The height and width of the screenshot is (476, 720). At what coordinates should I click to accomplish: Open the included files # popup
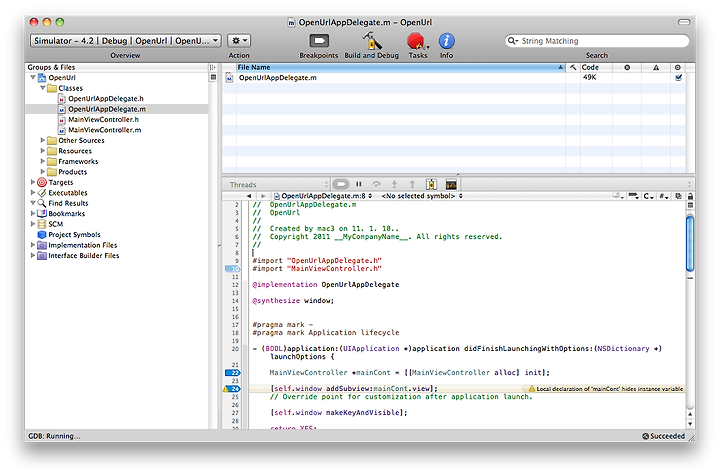pyautogui.click(x=664, y=196)
